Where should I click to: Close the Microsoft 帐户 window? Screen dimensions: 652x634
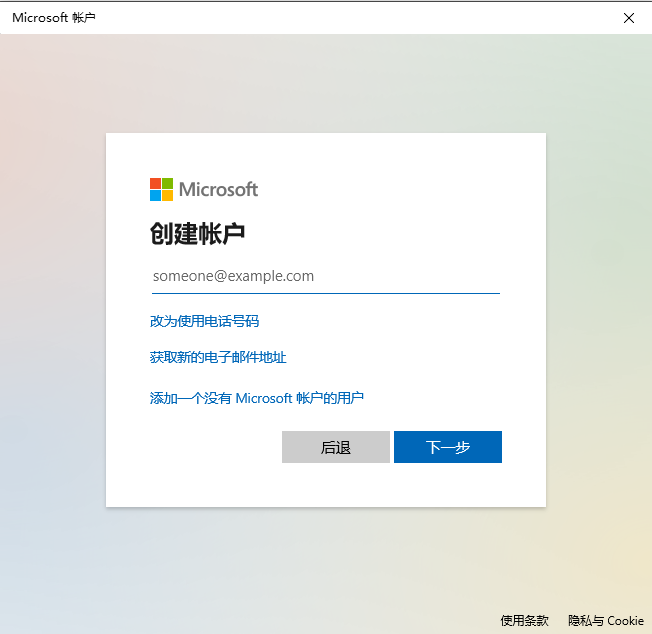(629, 18)
